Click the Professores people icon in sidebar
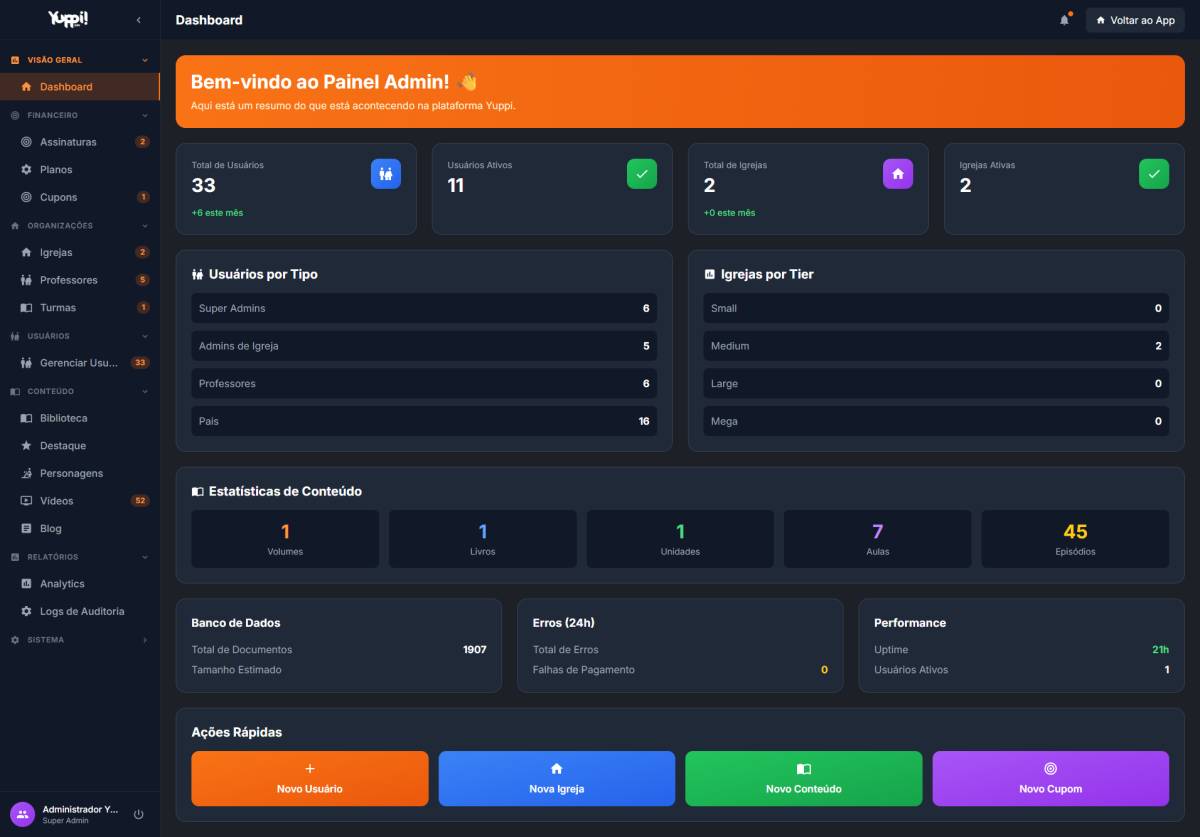This screenshot has height=837, width=1200. pyautogui.click(x=27, y=280)
